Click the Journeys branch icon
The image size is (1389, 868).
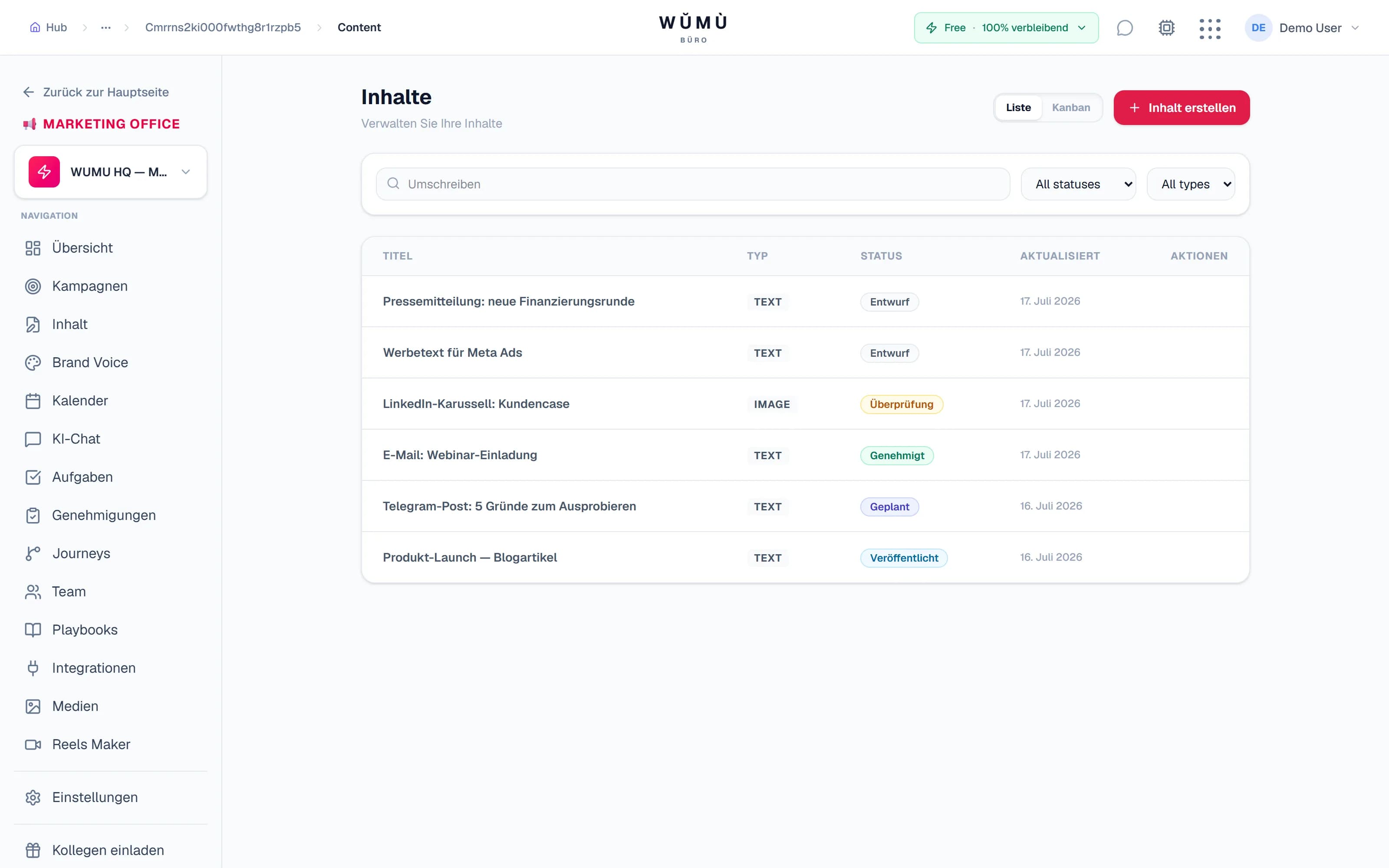pos(33,553)
